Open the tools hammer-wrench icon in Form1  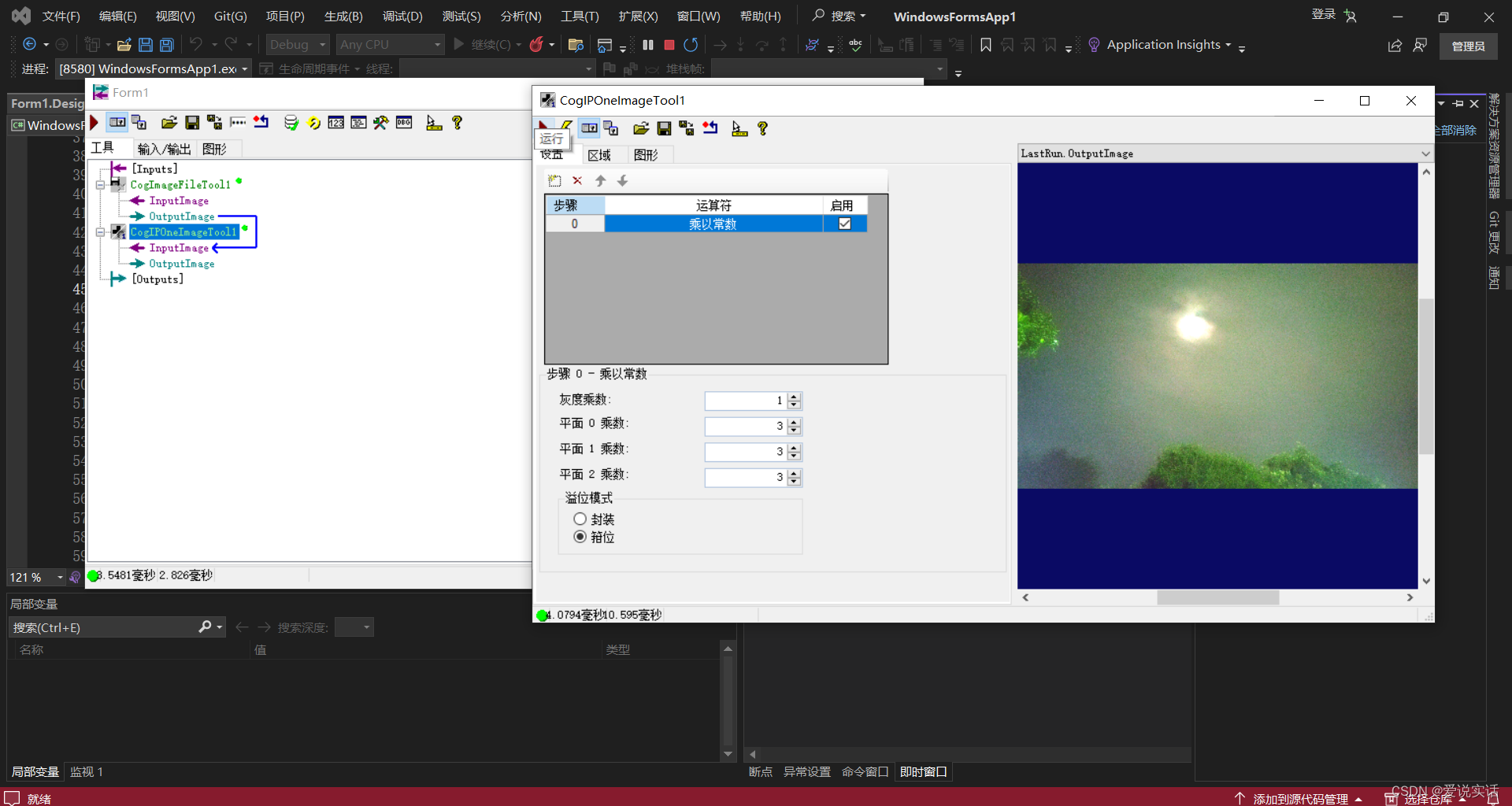[x=381, y=123]
